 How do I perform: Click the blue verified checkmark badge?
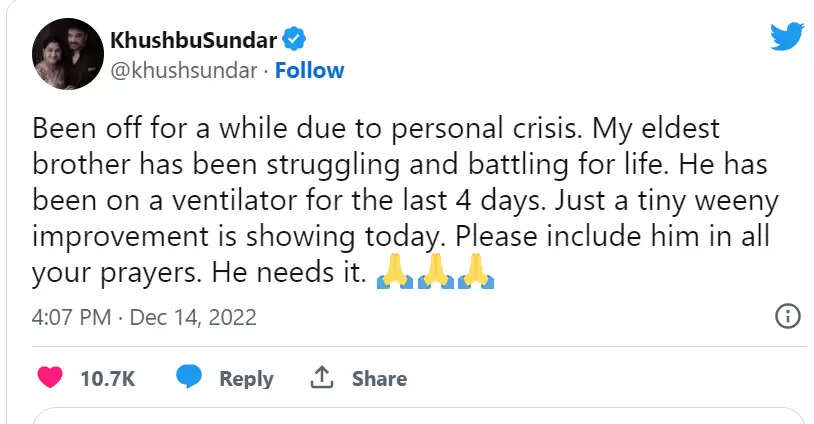coord(294,40)
